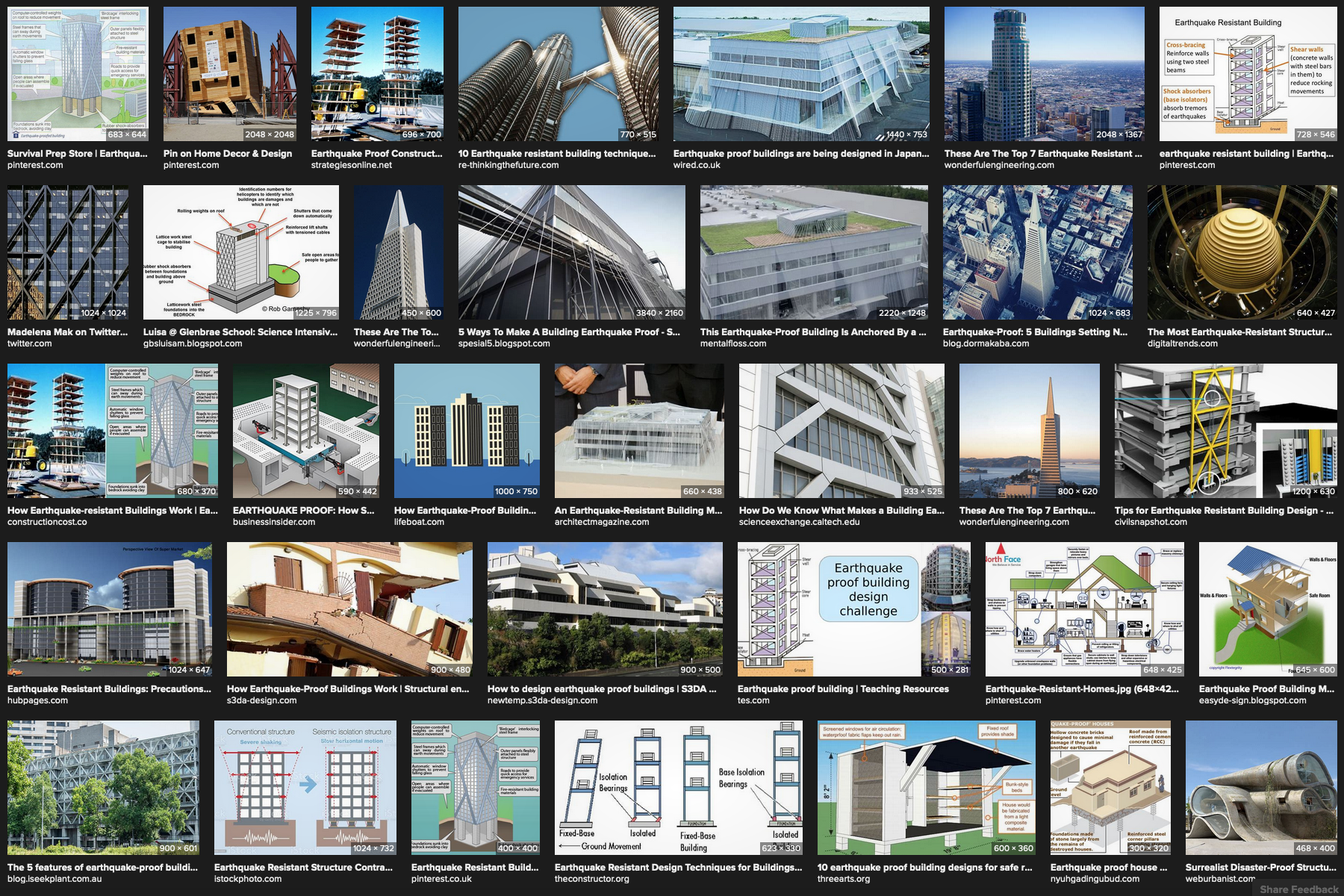Open the theconstructor.org source link

[591, 879]
